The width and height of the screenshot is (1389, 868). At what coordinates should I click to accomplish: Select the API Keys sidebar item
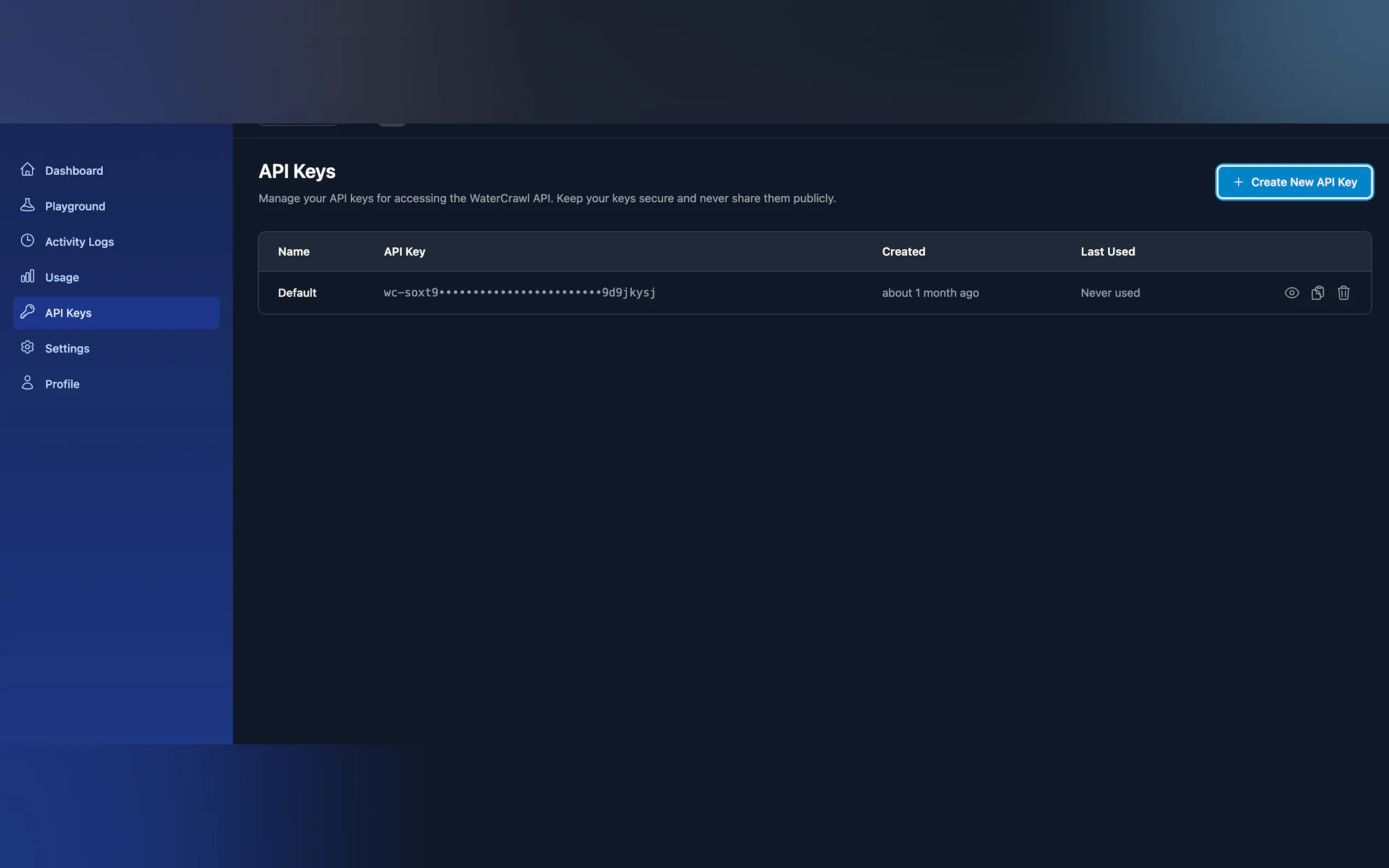coord(116,313)
